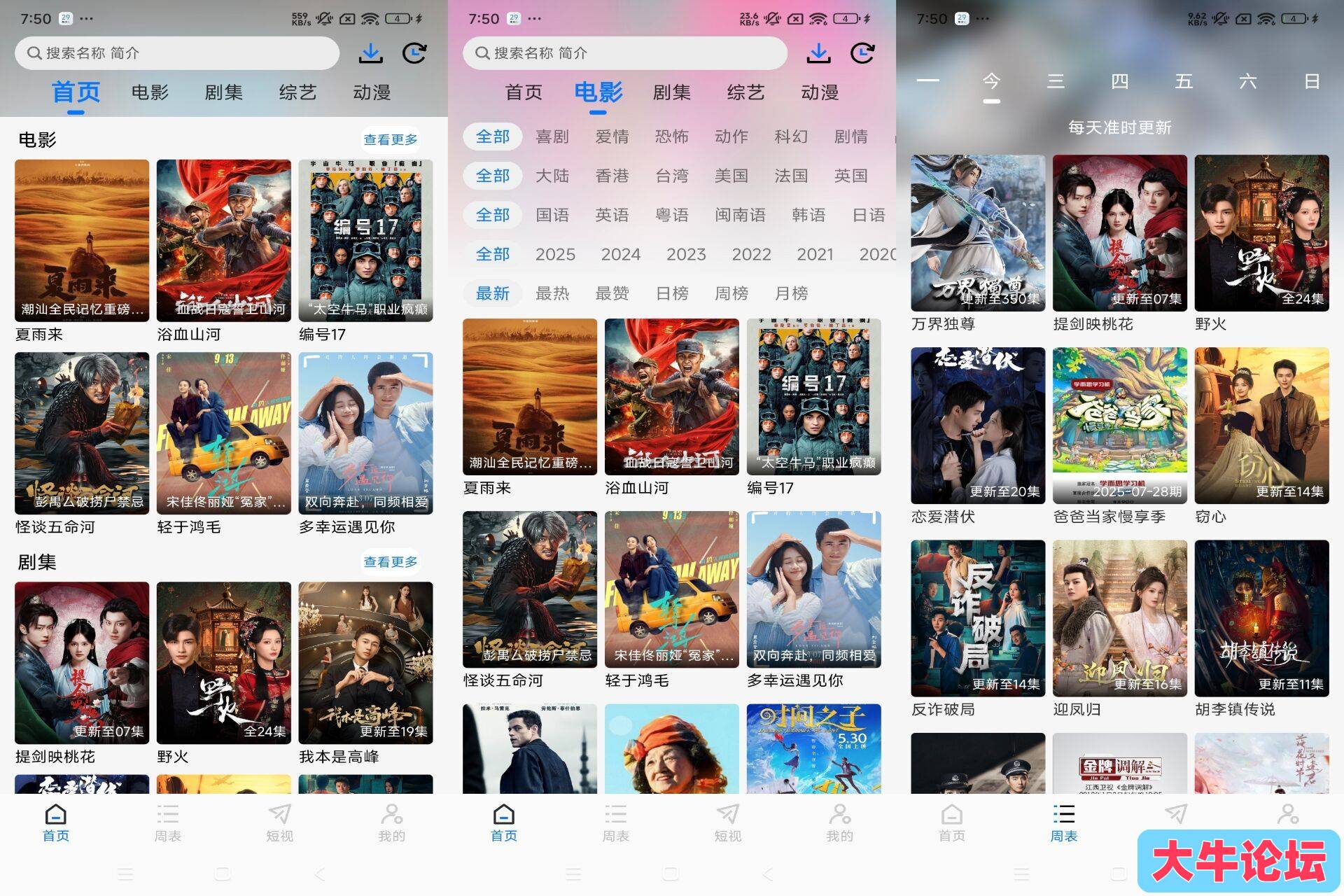The height and width of the screenshot is (896, 1344).
Task: Open history icon in left screen header
Action: point(414,53)
